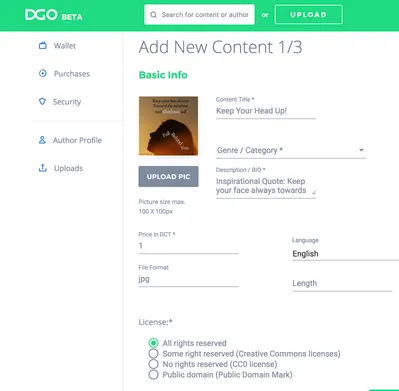Click the UPLOAD PIC button
The height and width of the screenshot is (391, 399).
coord(168,176)
